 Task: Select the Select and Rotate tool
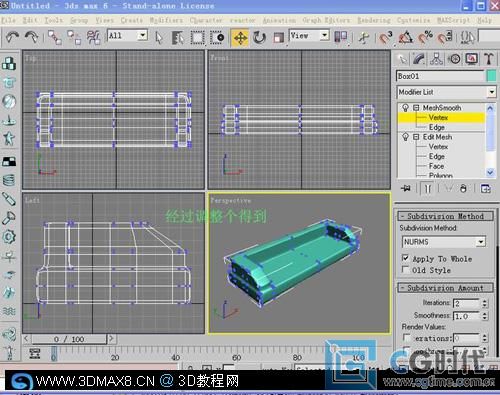click(x=259, y=38)
